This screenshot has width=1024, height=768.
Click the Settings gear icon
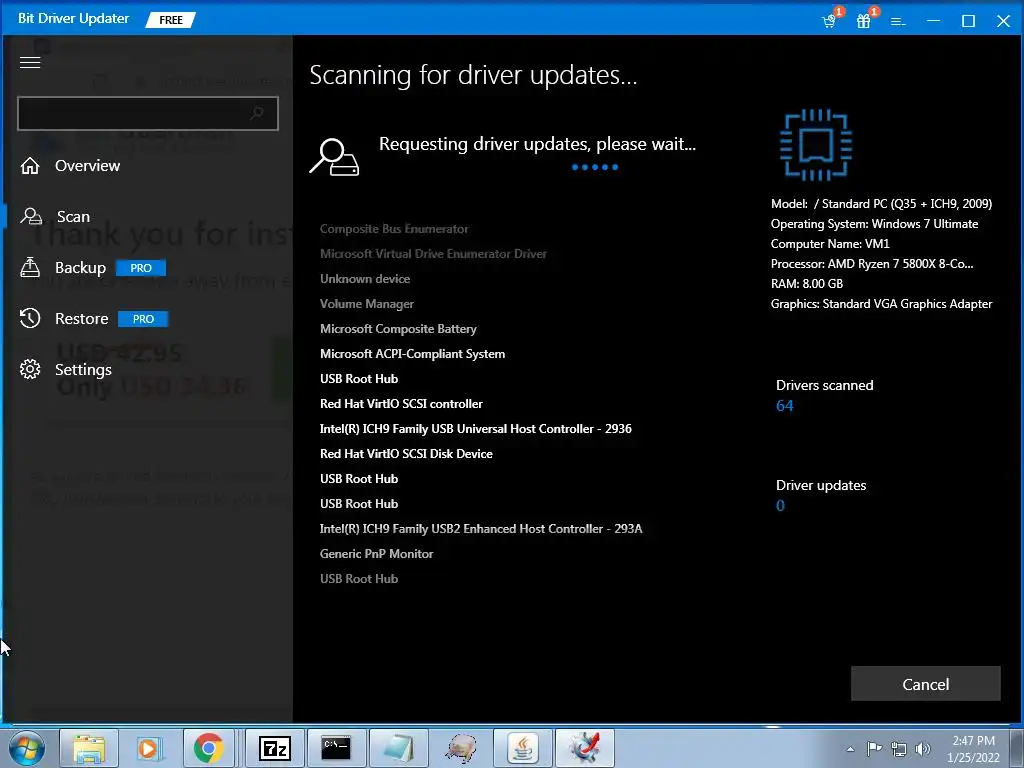[30, 369]
